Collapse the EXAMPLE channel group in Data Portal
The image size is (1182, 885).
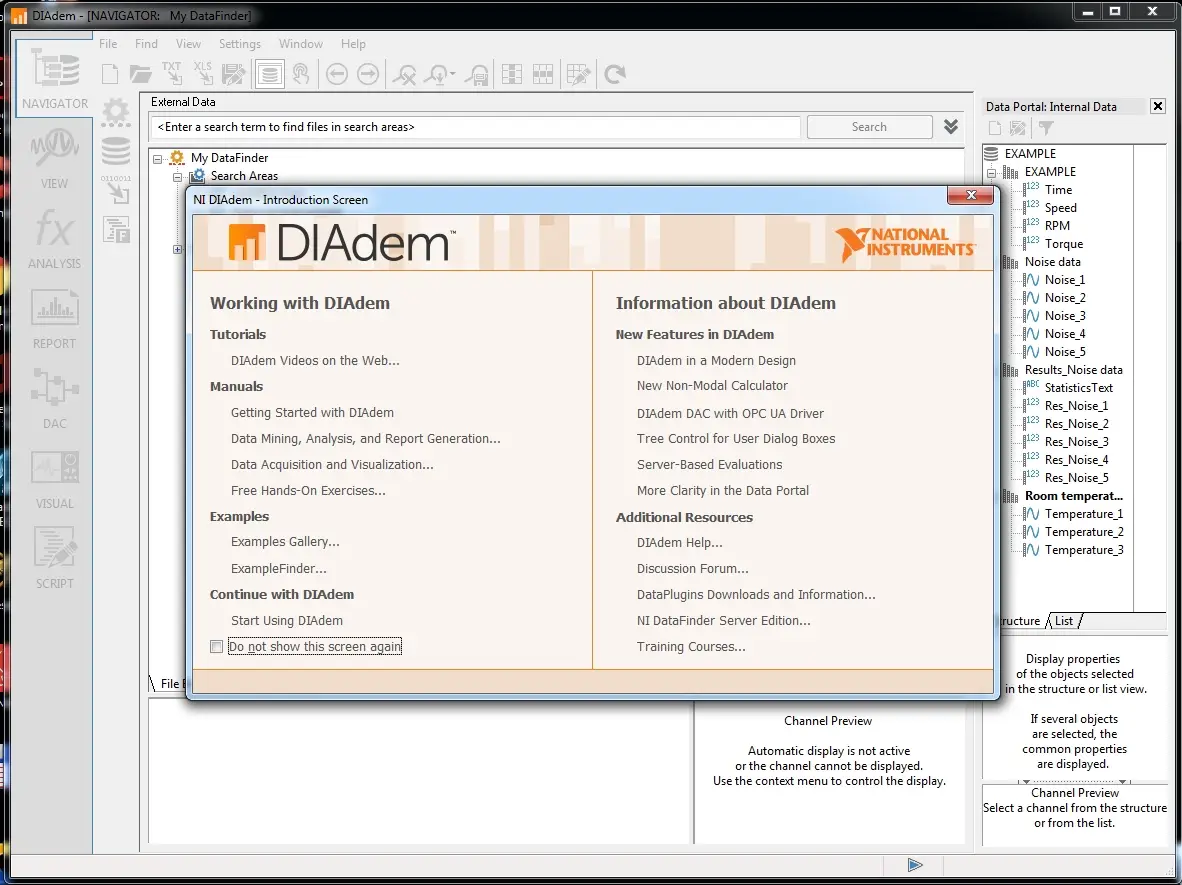click(991, 173)
